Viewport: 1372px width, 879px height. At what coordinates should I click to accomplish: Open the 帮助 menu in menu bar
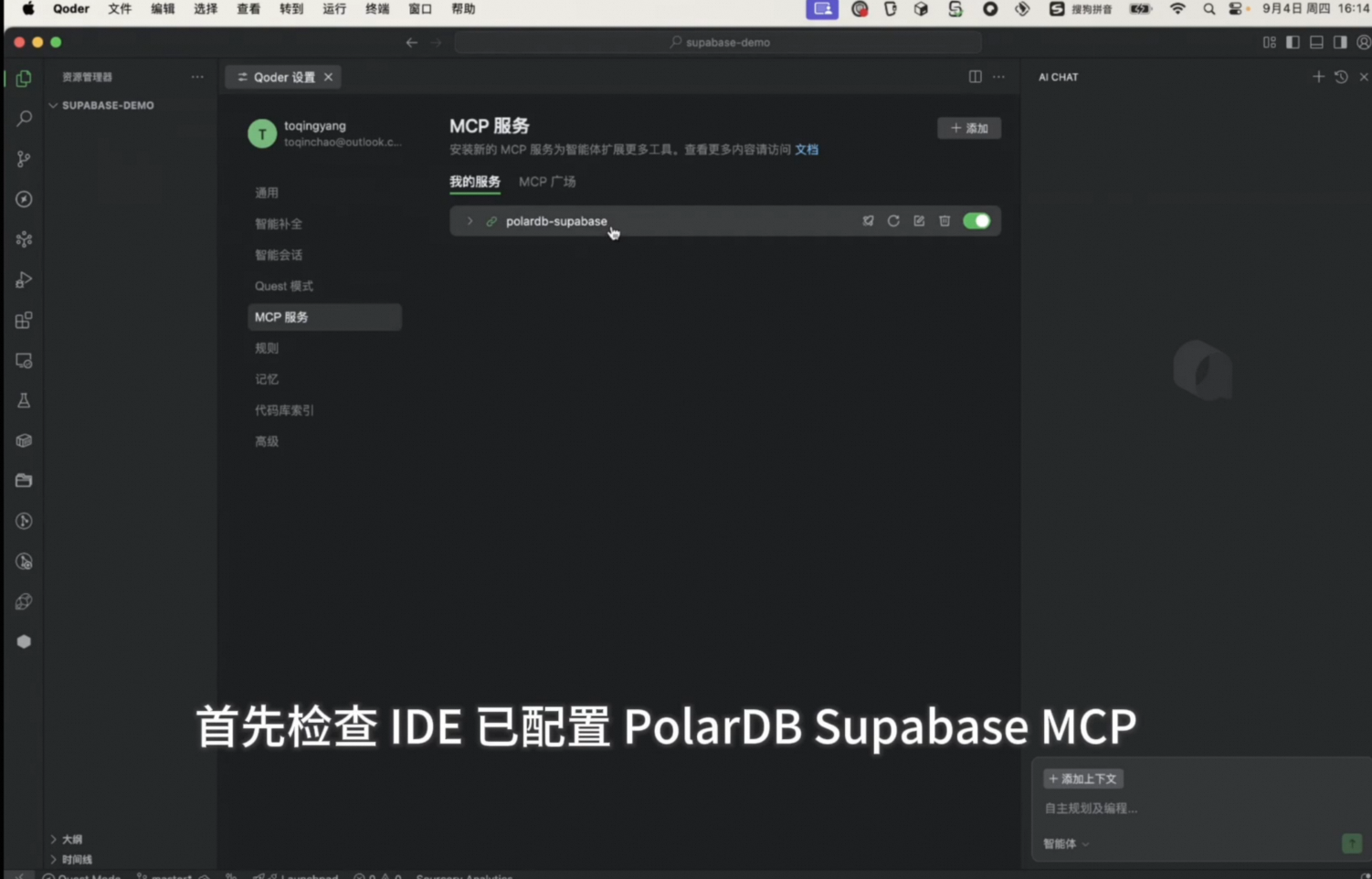(x=463, y=9)
